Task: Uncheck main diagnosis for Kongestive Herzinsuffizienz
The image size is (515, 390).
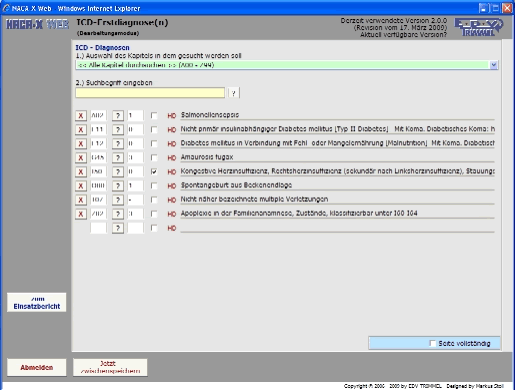Action: click(x=154, y=171)
